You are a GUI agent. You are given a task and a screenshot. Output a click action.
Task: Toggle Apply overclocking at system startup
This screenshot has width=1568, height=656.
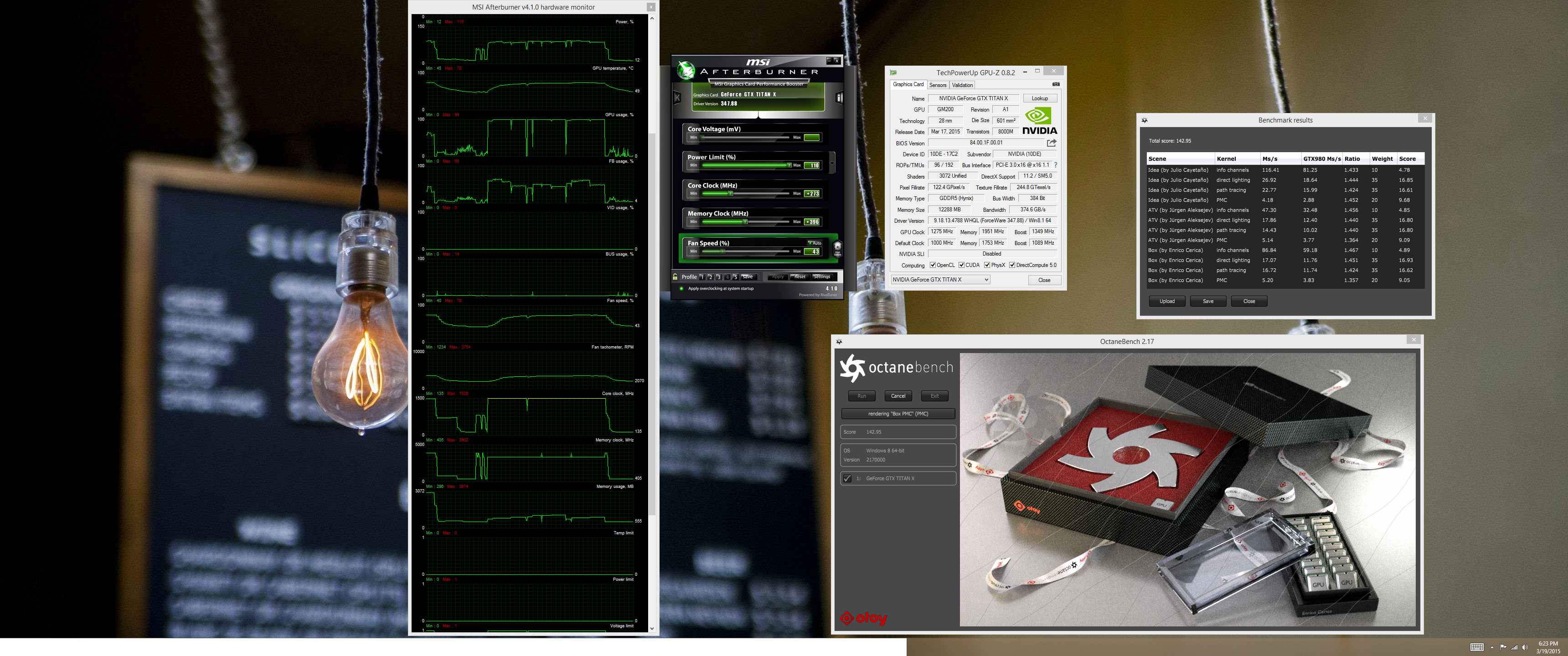point(681,288)
